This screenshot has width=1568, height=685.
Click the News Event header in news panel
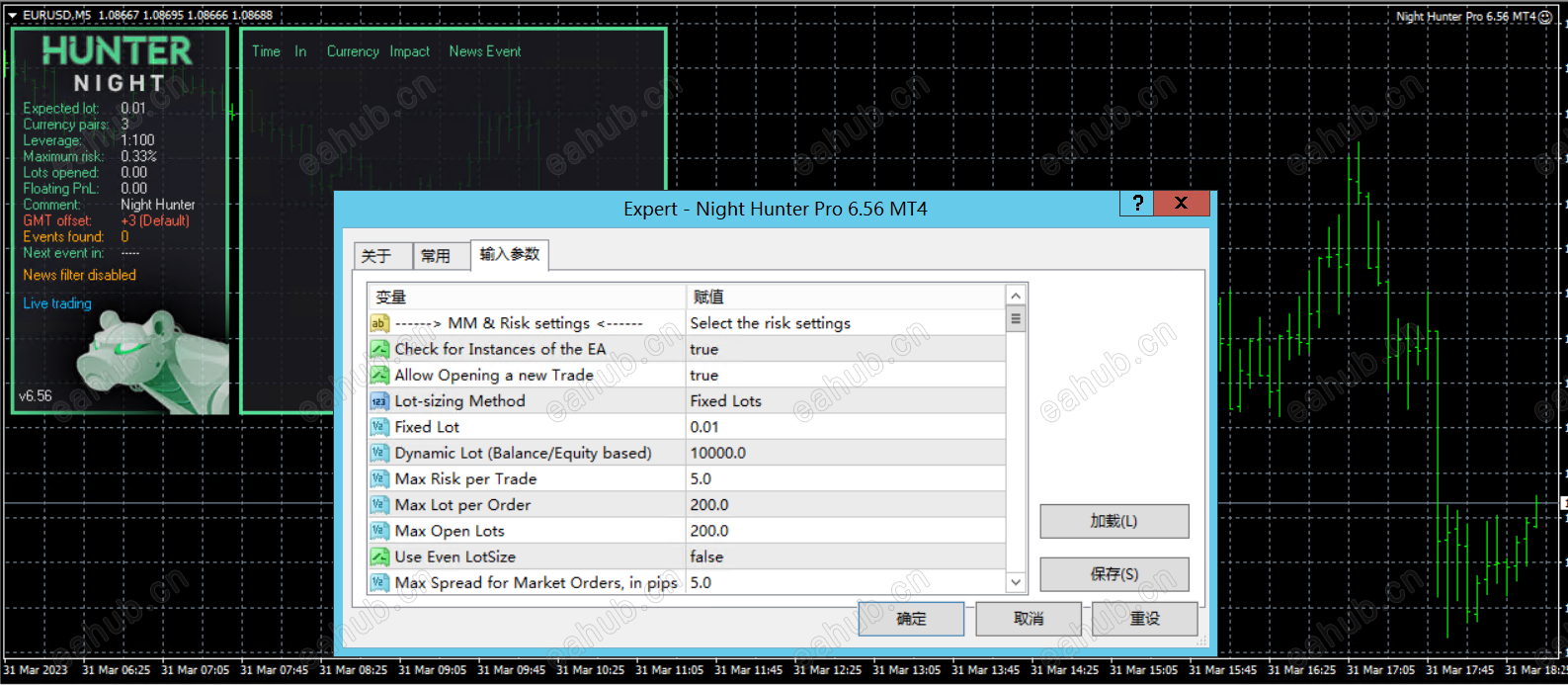pyautogui.click(x=485, y=51)
